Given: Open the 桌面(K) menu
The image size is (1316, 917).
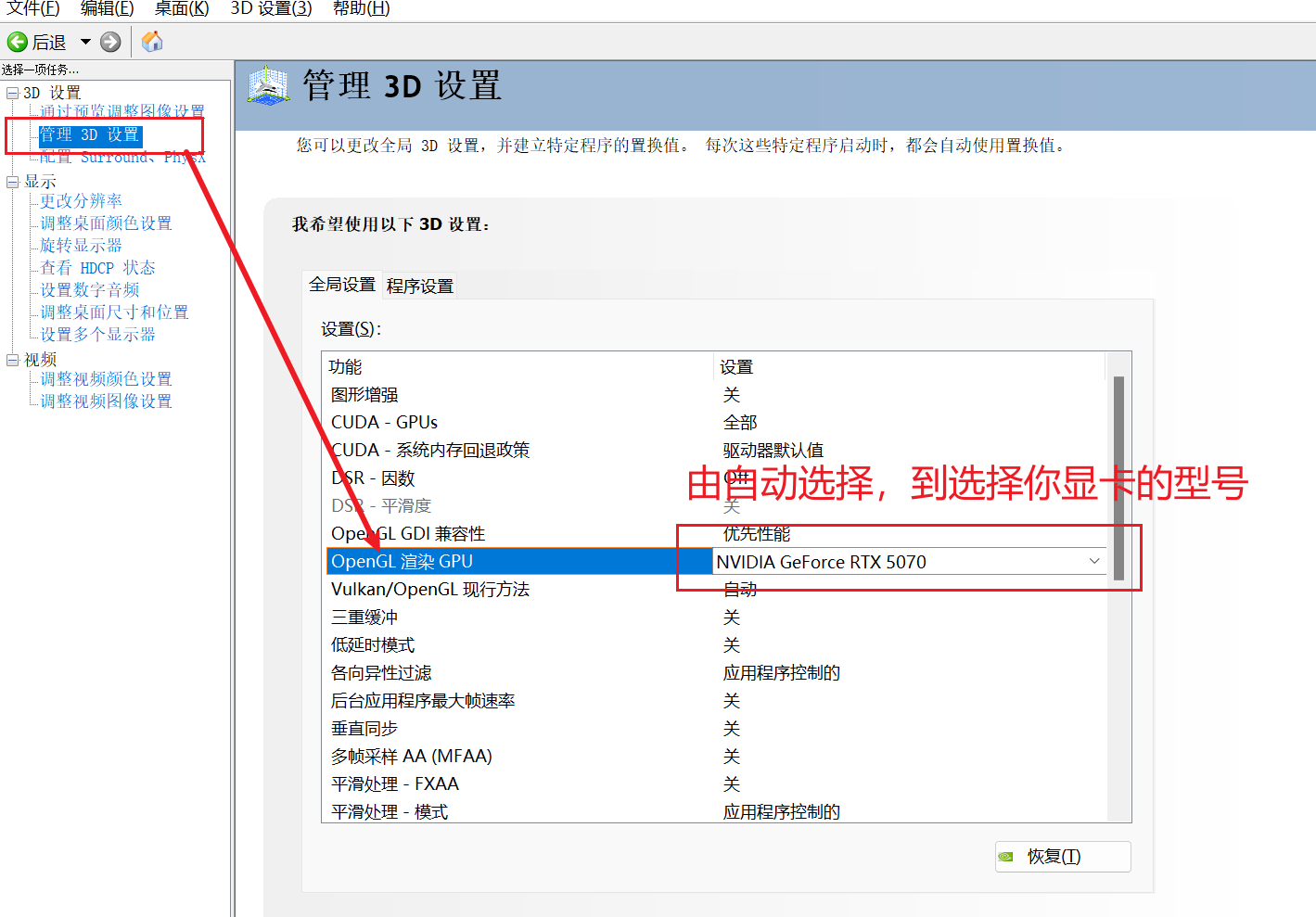Looking at the screenshot, I should click(x=182, y=8).
